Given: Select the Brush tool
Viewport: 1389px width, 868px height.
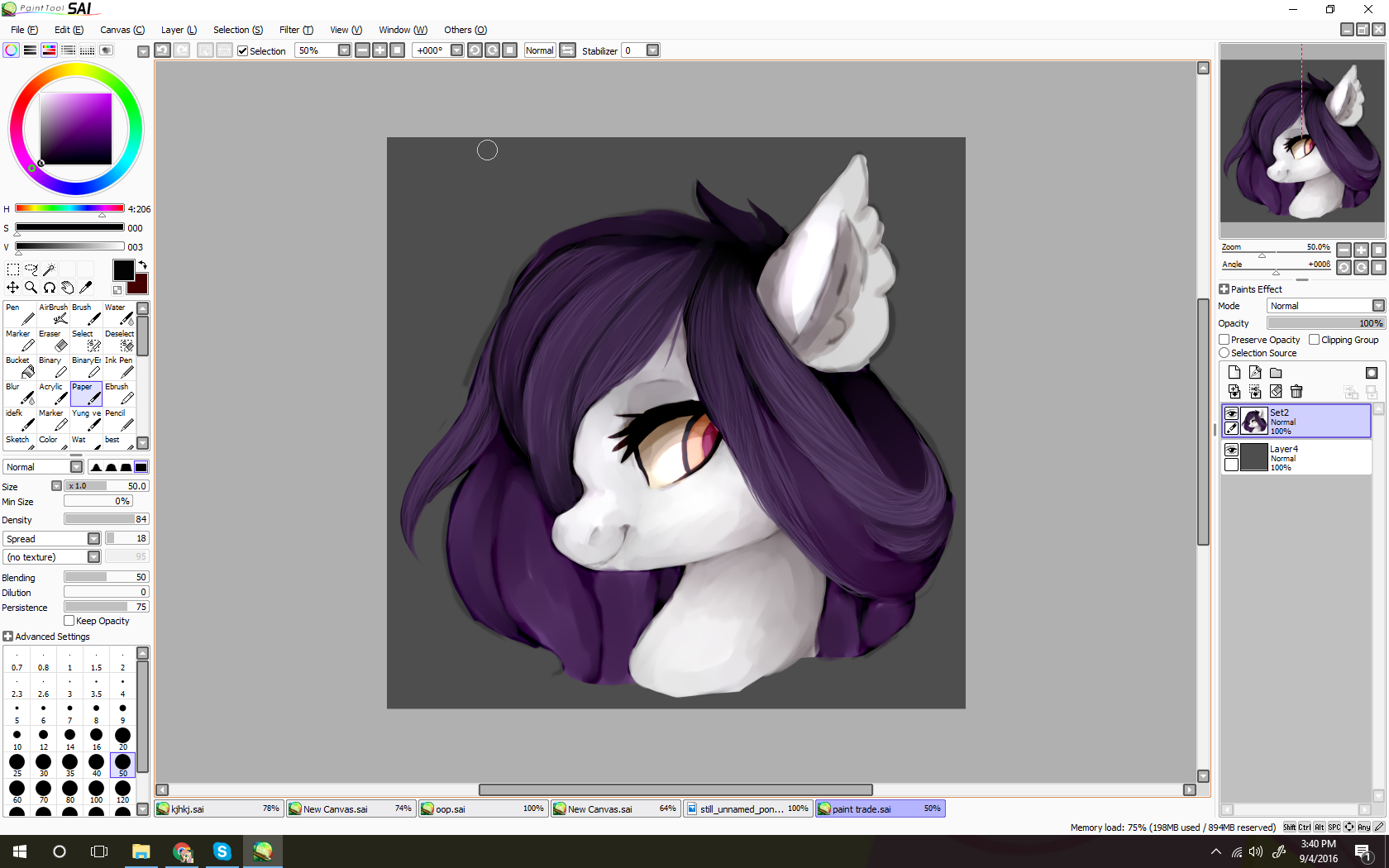Looking at the screenshot, I should click(x=87, y=314).
